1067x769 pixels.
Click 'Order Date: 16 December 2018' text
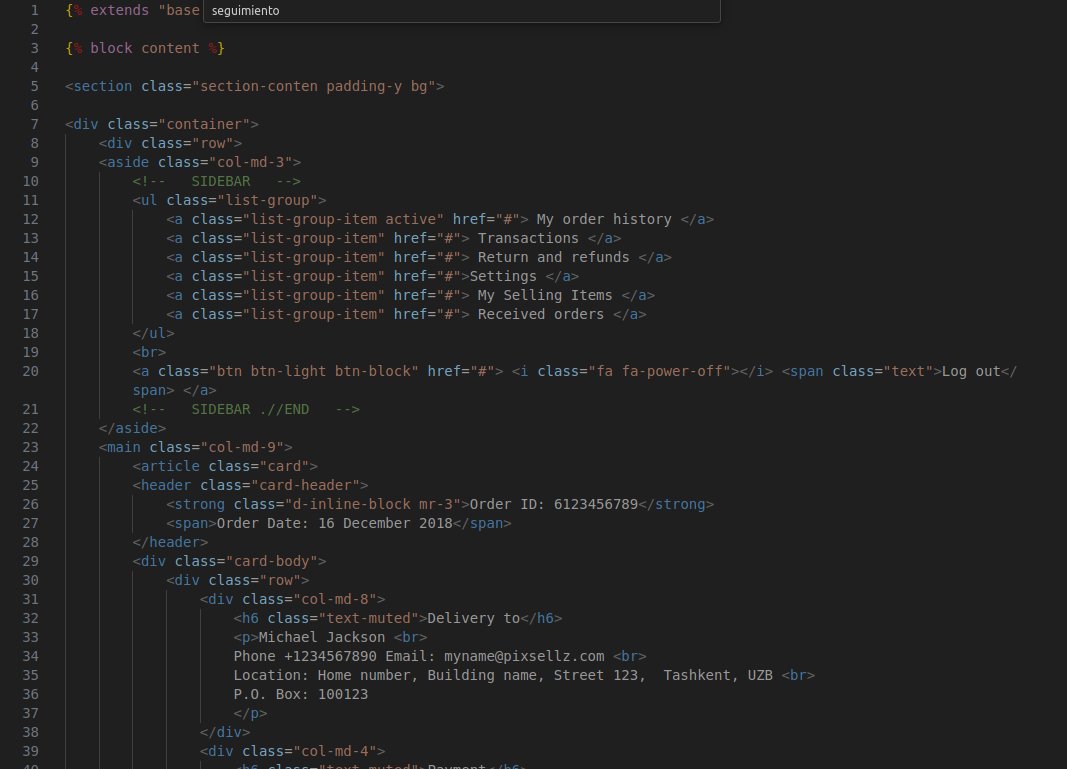coord(335,523)
